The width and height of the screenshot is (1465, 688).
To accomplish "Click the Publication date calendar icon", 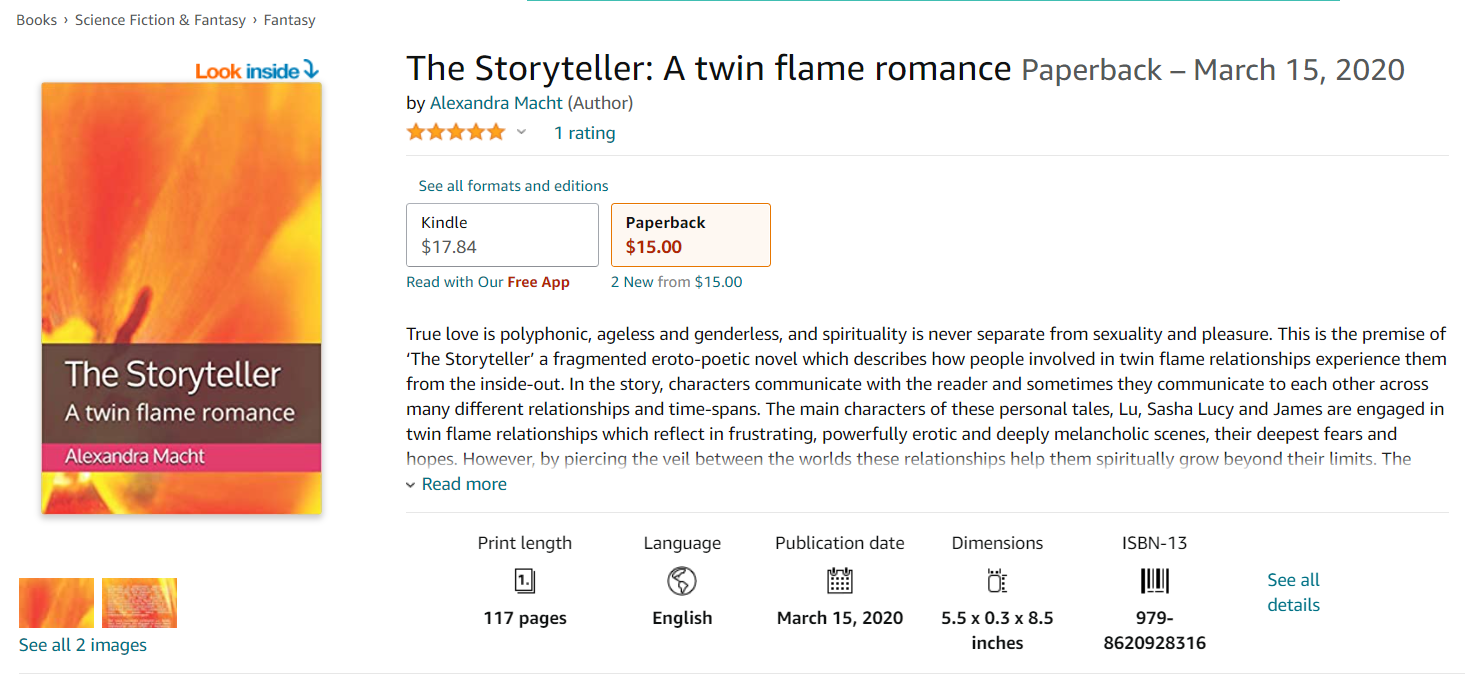I will 839,581.
